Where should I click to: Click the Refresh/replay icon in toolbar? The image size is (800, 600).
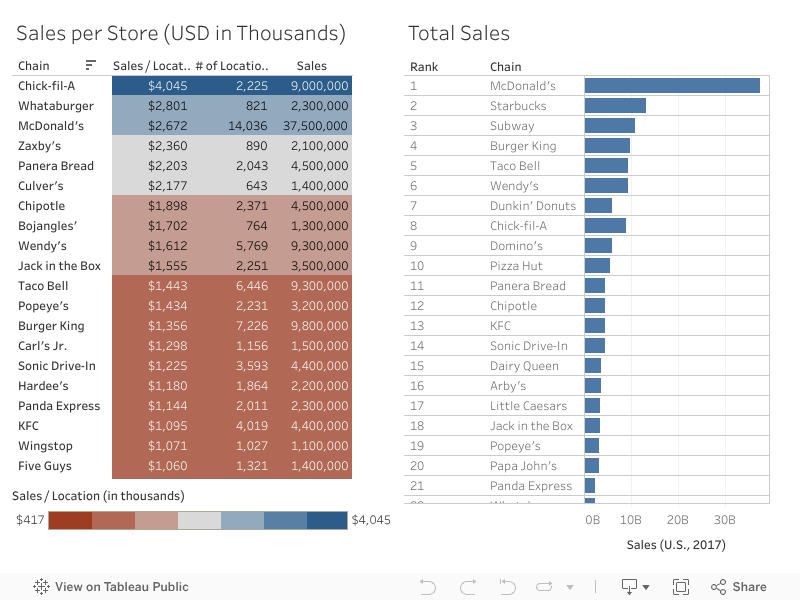click(x=544, y=587)
